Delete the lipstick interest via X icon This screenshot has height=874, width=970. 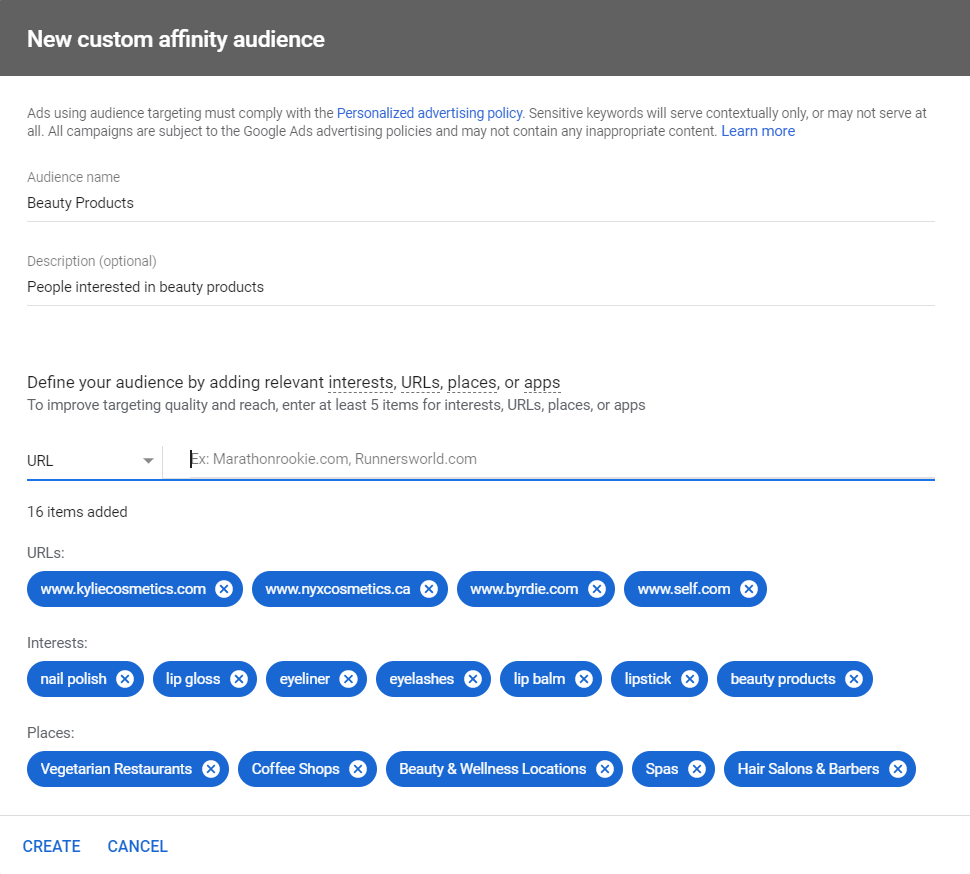pos(690,679)
